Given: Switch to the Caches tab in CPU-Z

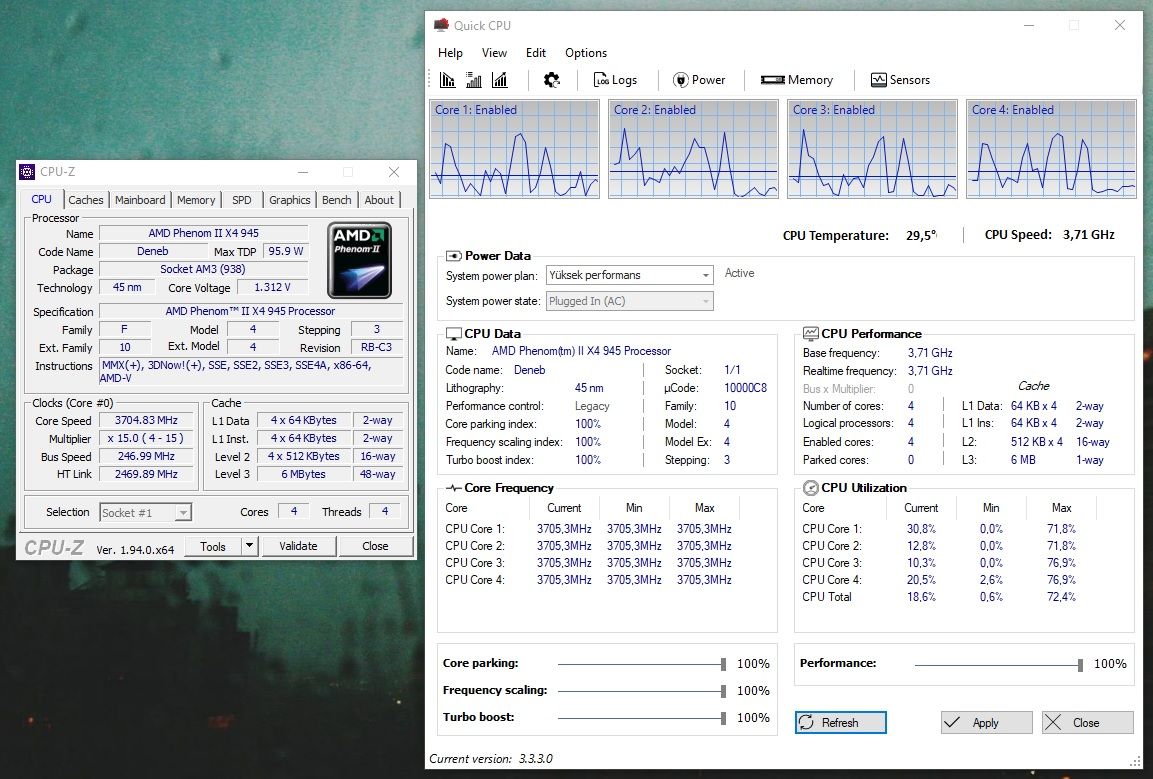Looking at the screenshot, I should [x=86, y=199].
